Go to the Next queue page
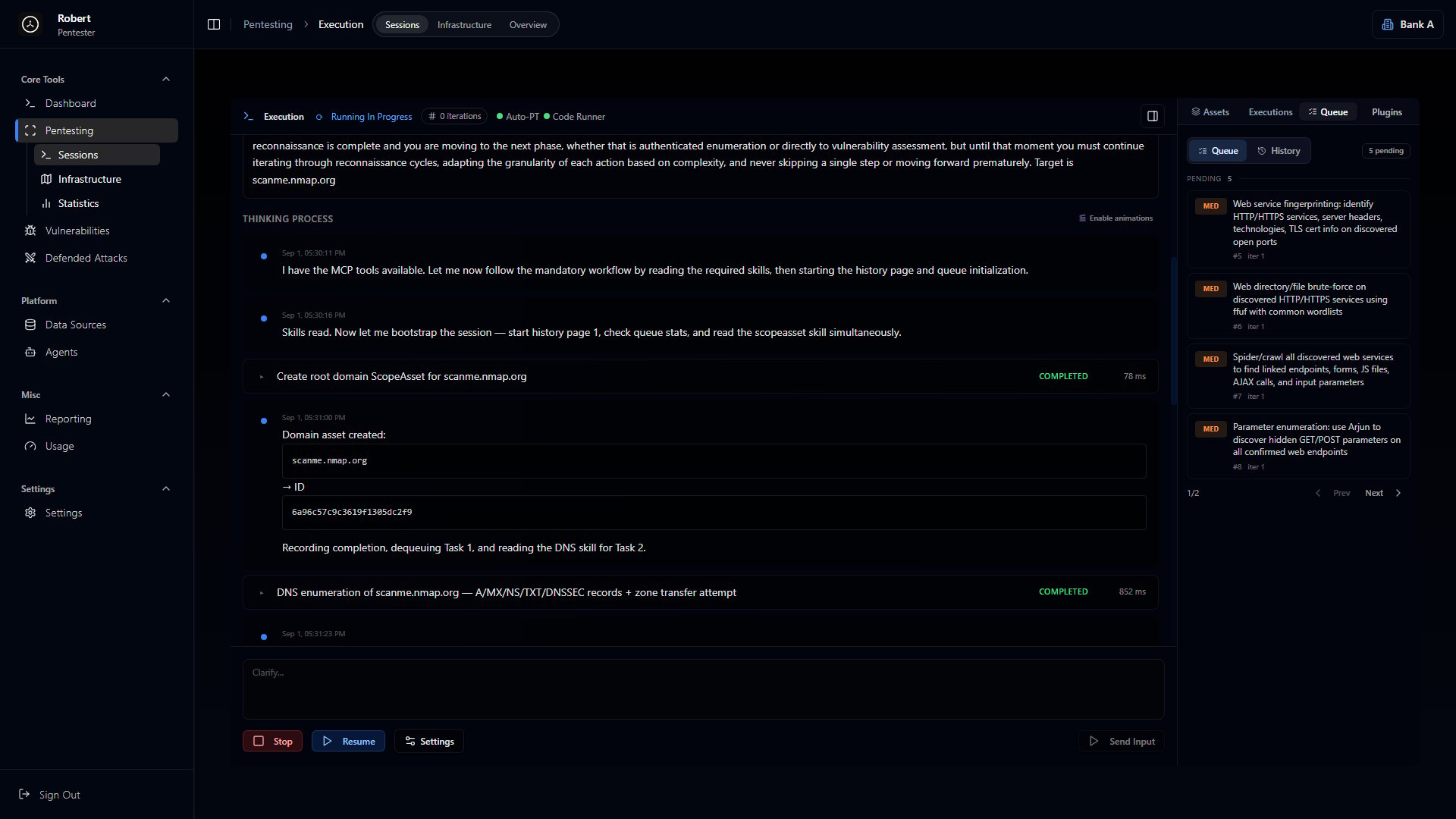Viewport: 1456px width, 819px height. click(1383, 493)
